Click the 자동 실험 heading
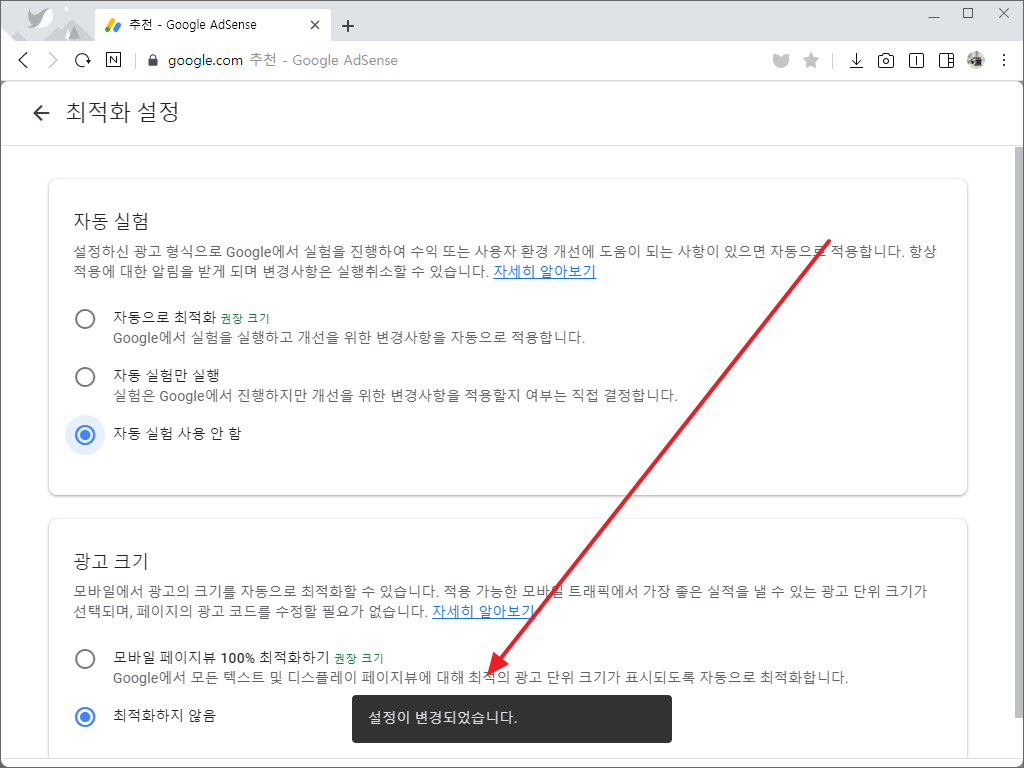Image resolution: width=1024 pixels, height=768 pixels. [x=111, y=221]
